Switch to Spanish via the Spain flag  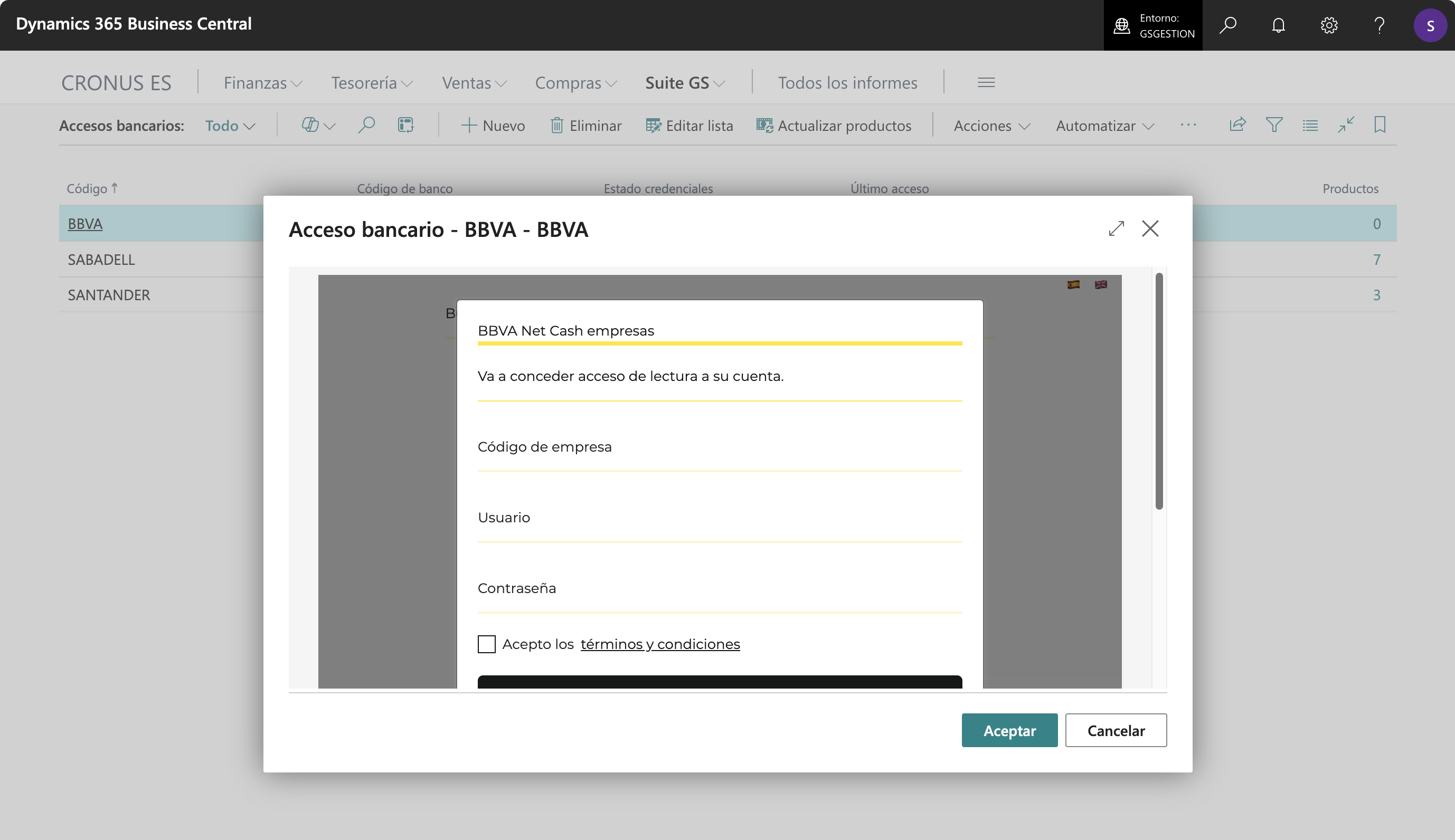click(1073, 284)
